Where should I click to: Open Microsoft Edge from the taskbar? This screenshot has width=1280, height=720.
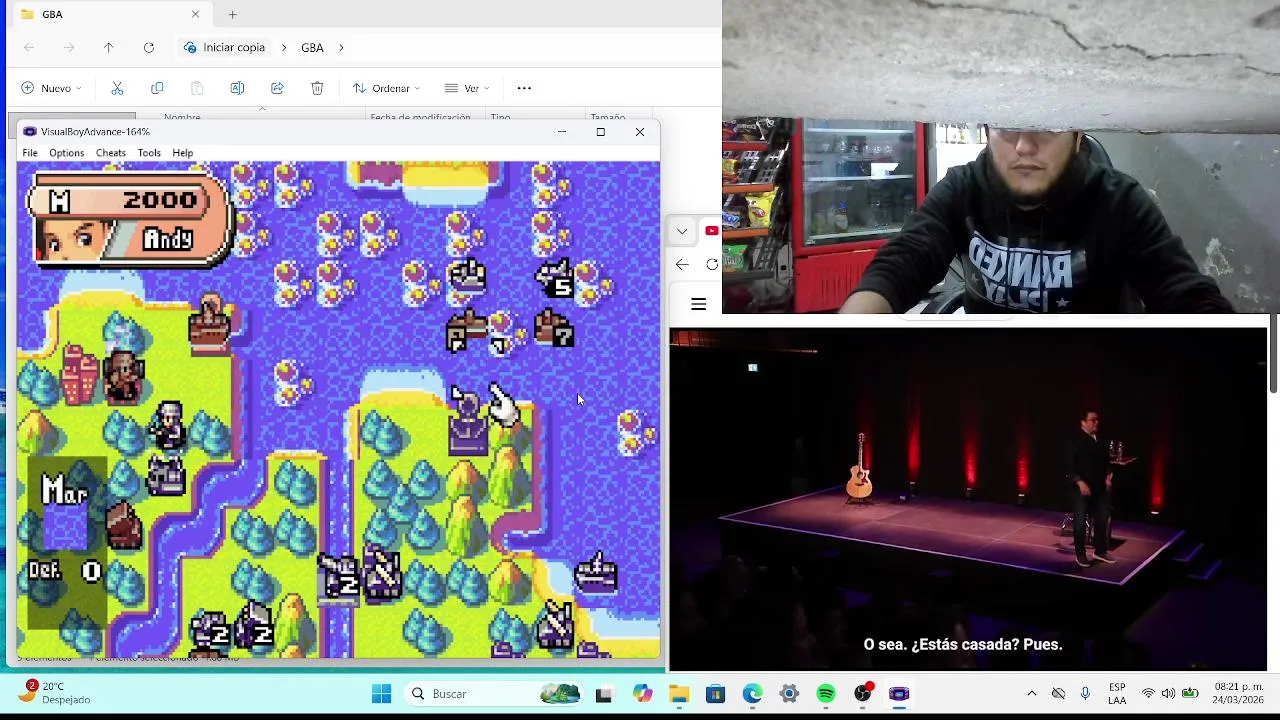[752, 693]
